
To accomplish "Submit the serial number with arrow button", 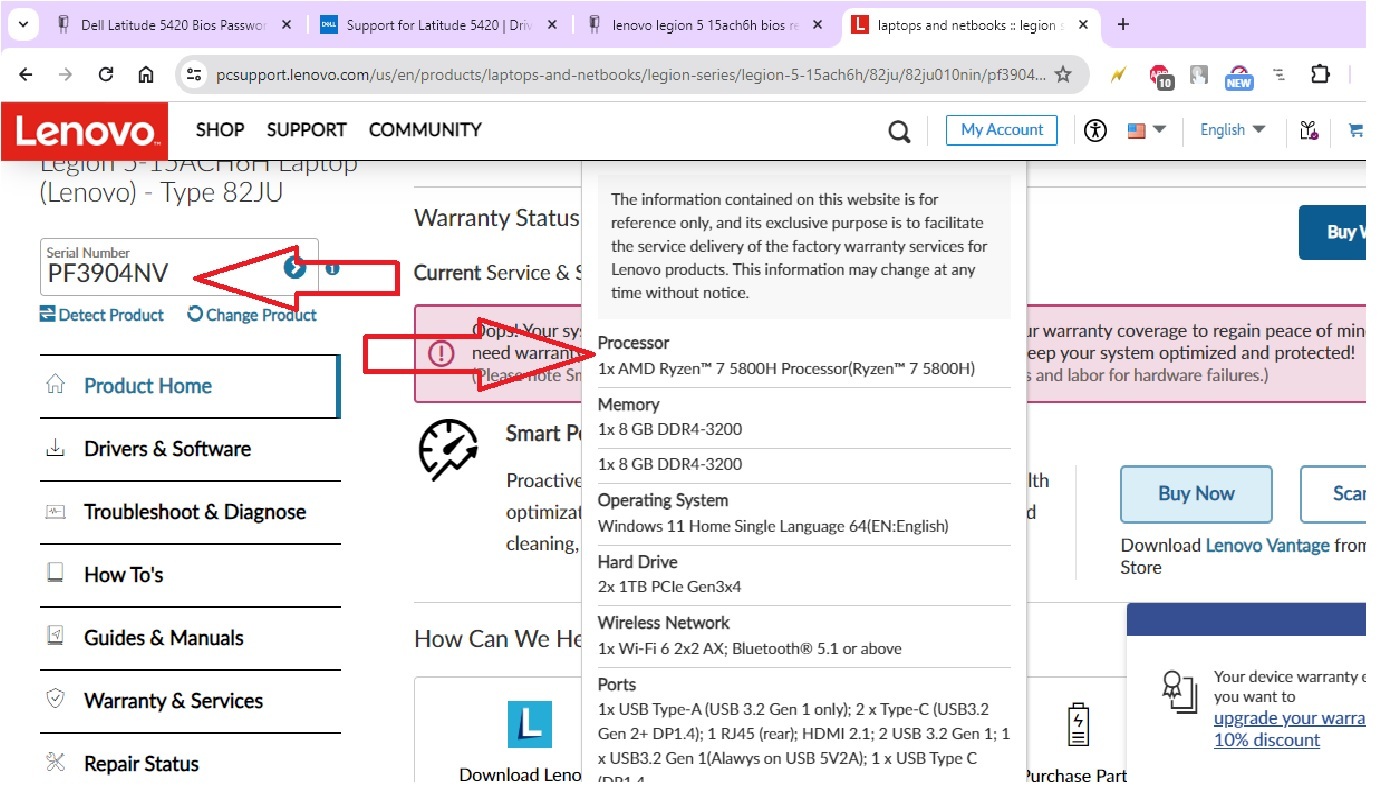I will 294,267.
